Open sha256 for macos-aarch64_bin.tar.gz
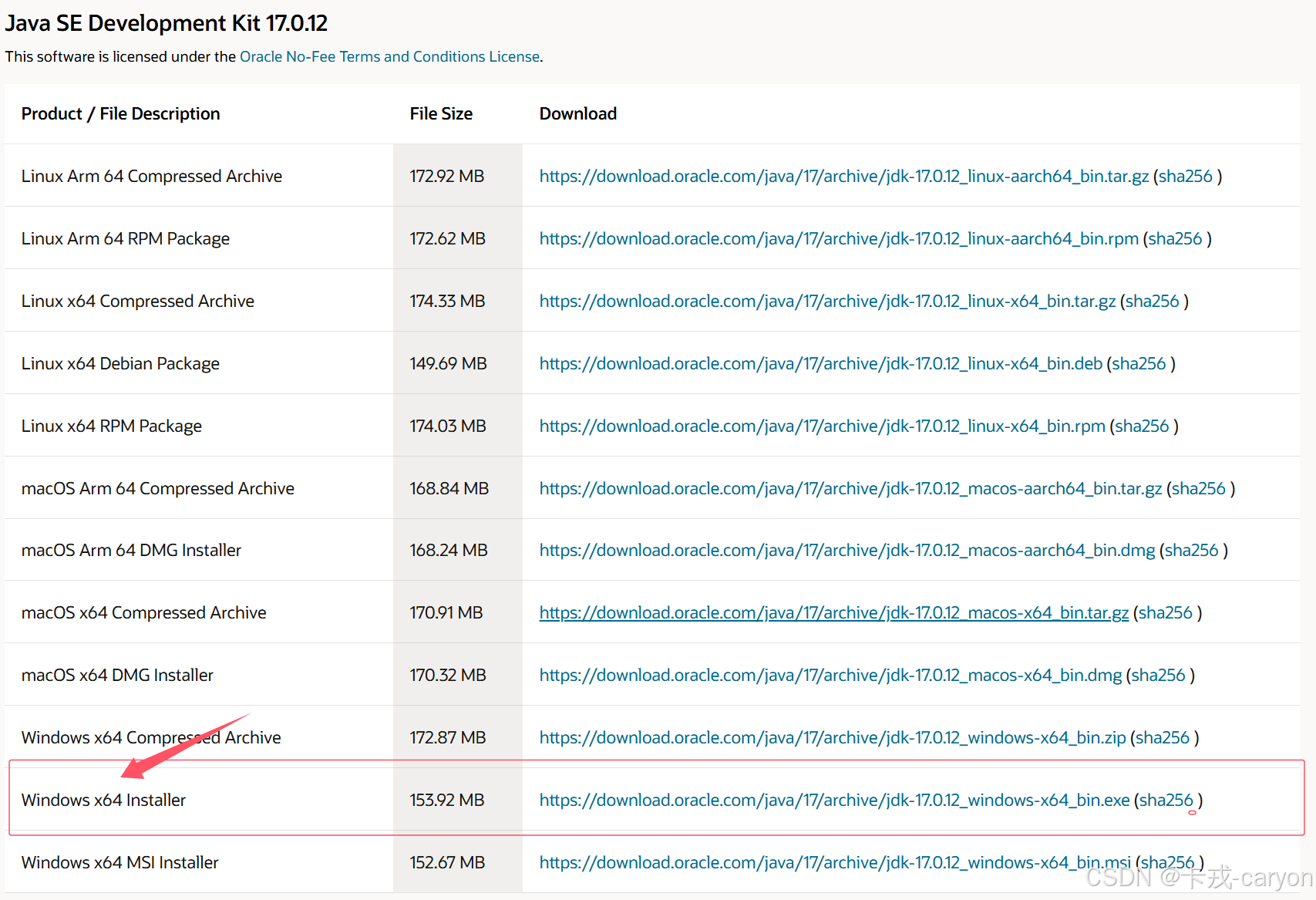 (1198, 488)
